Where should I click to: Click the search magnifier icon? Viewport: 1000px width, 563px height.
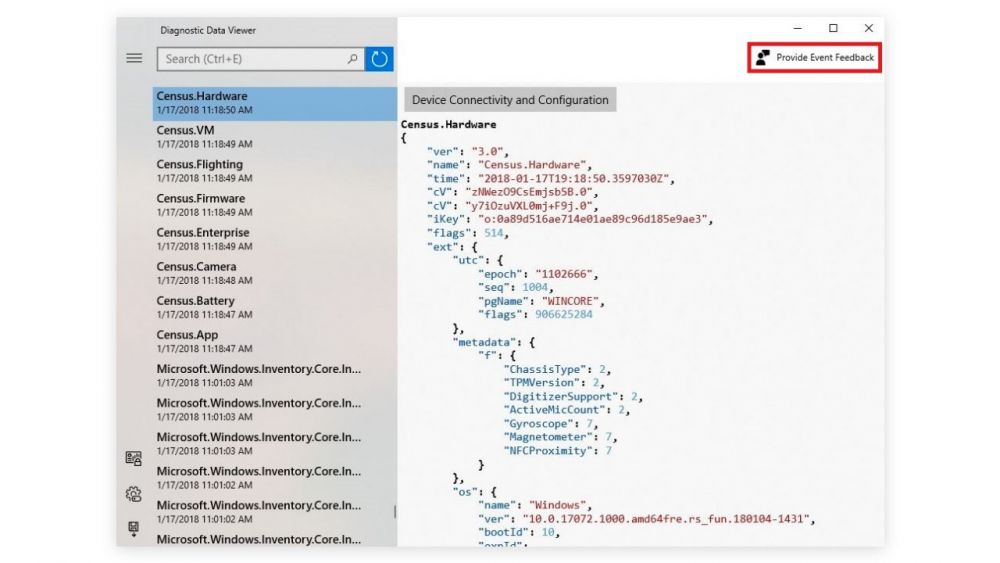[x=352, y=59]
